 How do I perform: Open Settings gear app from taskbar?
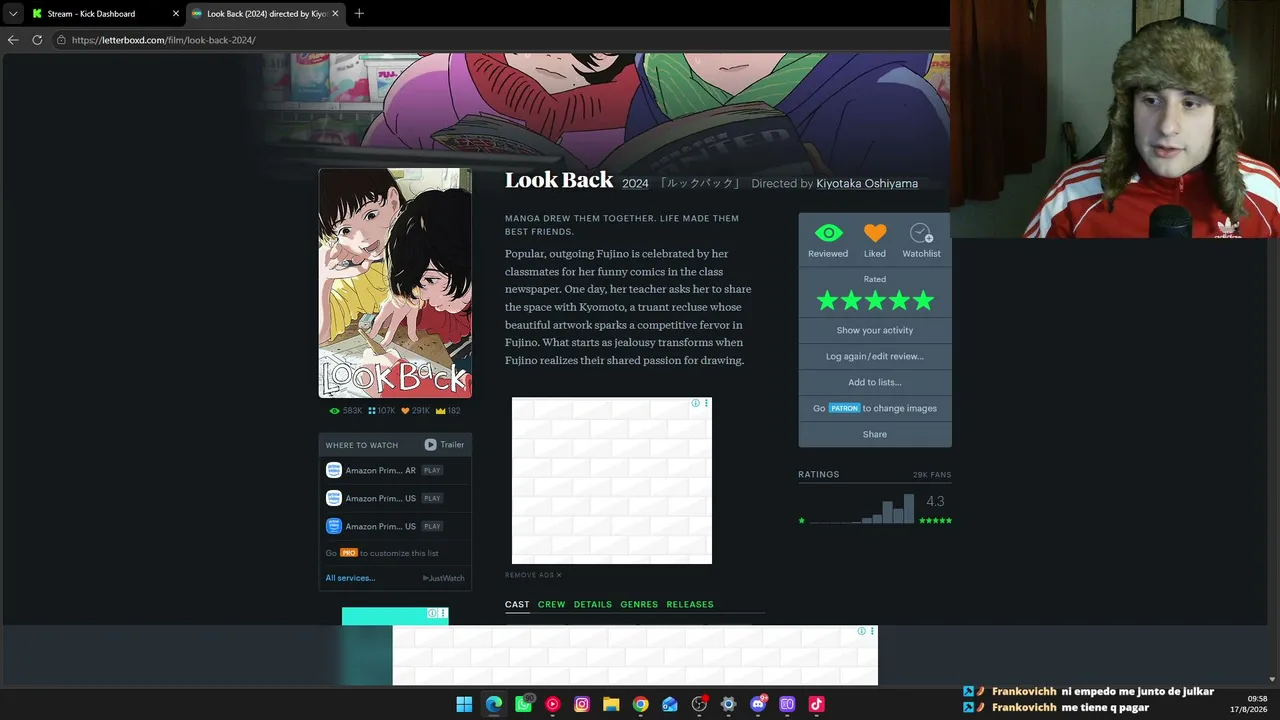tap(728, 704)
